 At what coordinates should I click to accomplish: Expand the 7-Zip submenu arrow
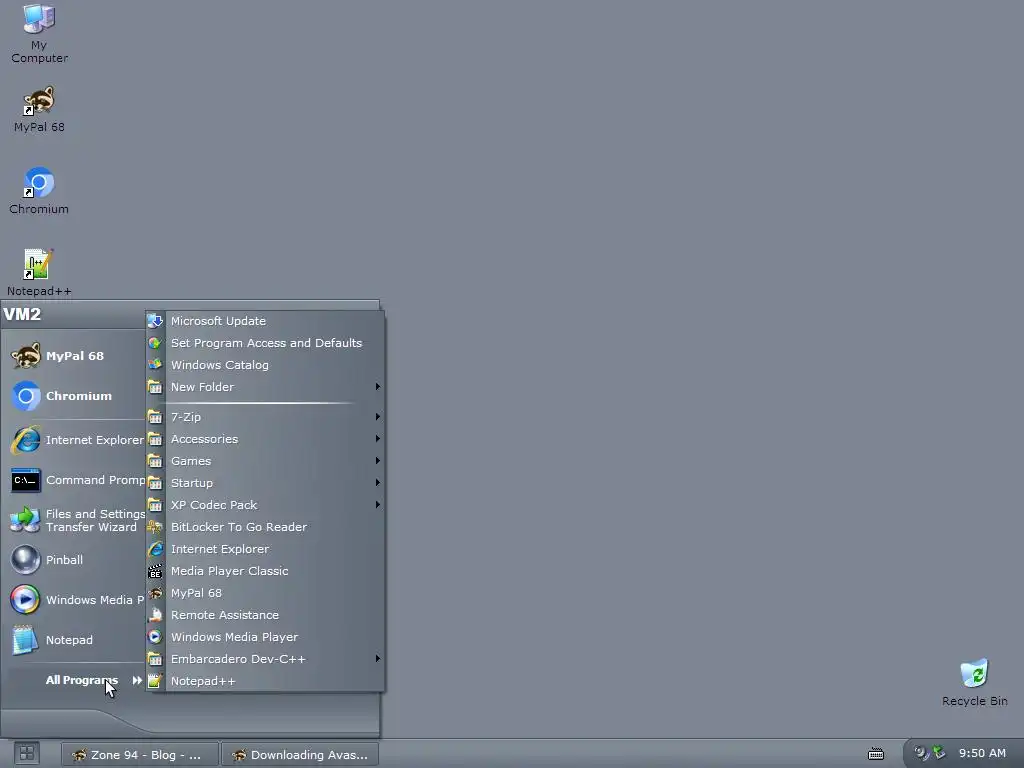pos(377,417)
